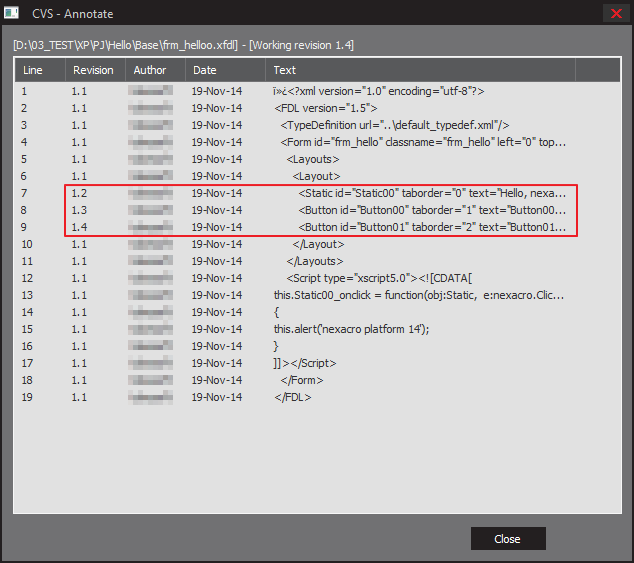Select line 7 Static00 revision 1.2 row

[x=432, y=193]
